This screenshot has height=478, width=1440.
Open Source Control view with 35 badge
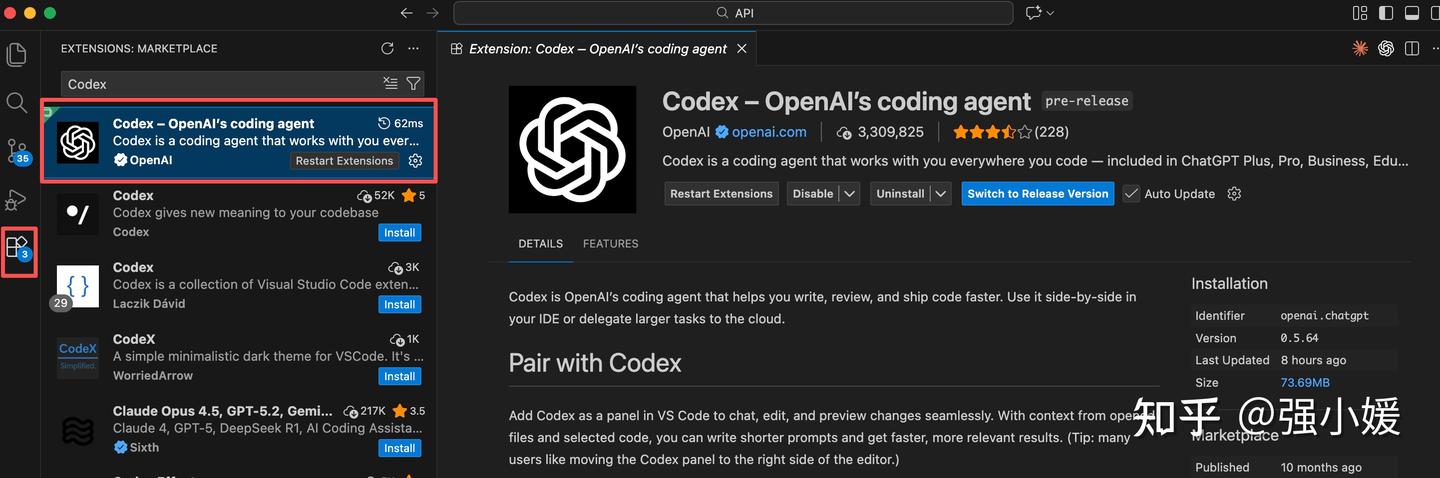pos(18,151)
